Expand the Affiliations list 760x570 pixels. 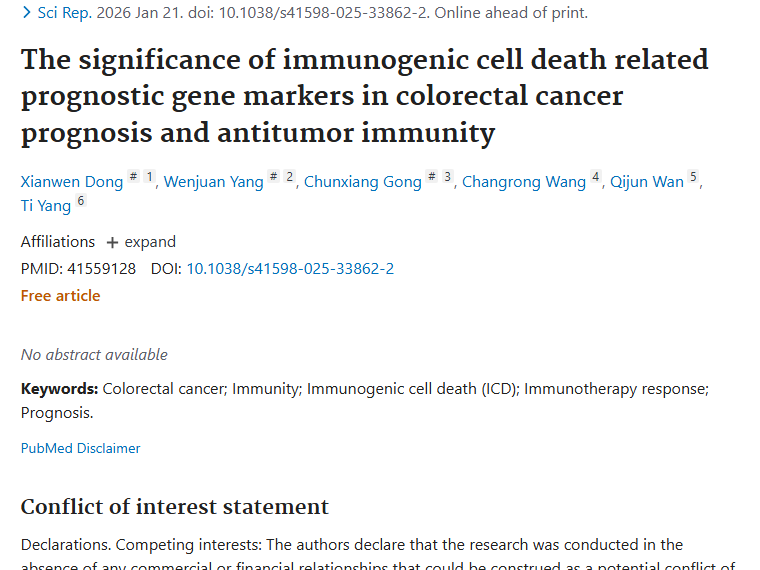(141, 242)
